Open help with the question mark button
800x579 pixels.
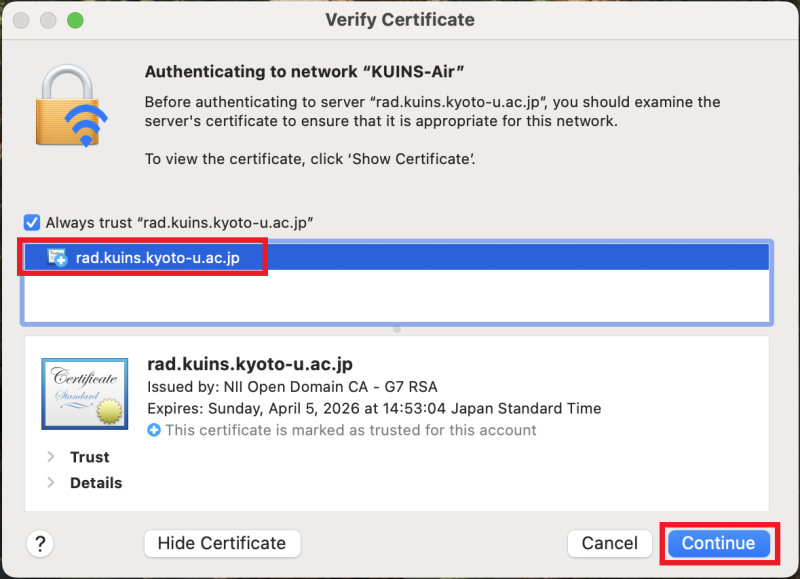coord(40,544)
